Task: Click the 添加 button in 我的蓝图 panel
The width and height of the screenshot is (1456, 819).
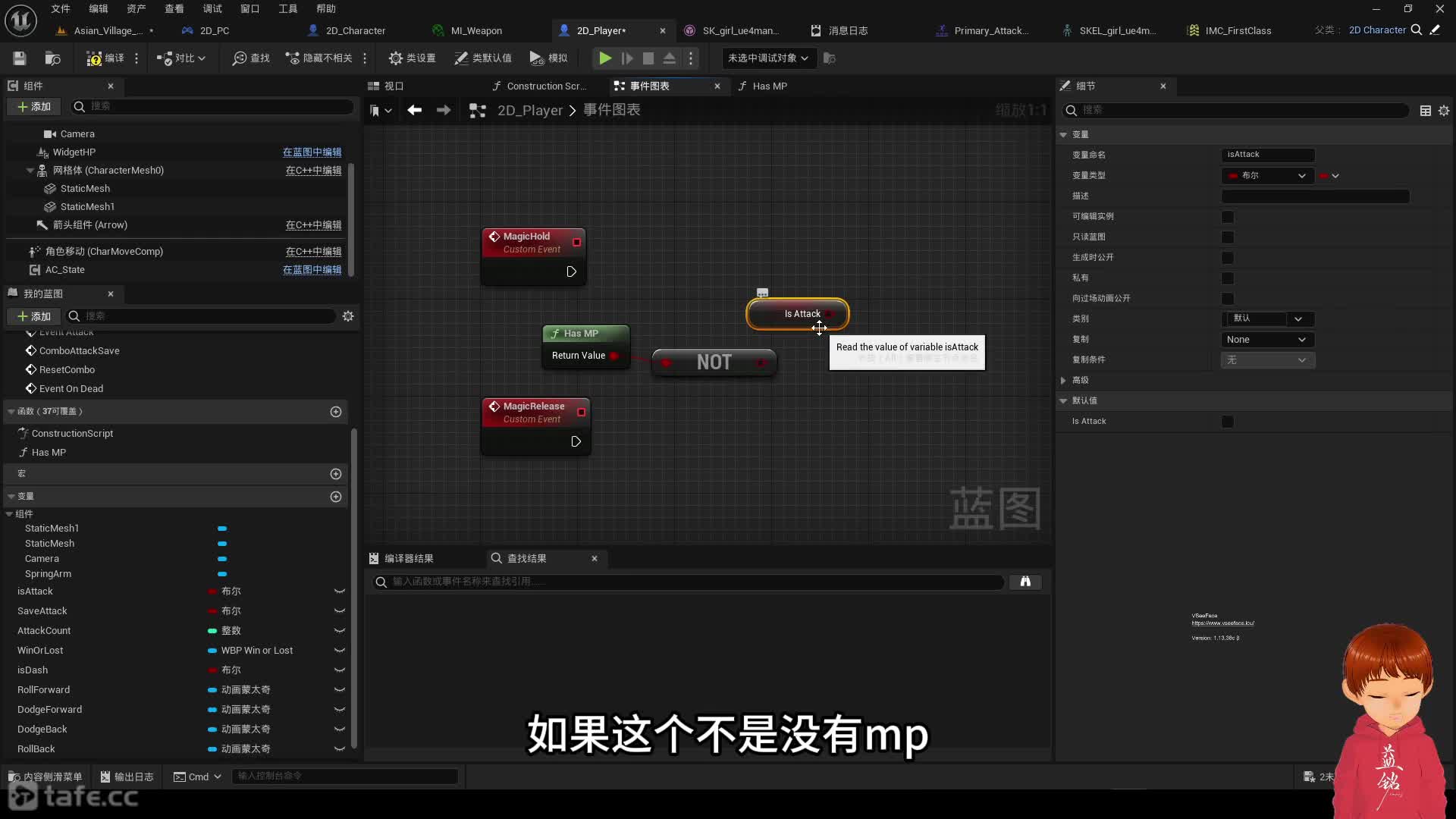Action: pyautogui.click(x=34, y=316)
